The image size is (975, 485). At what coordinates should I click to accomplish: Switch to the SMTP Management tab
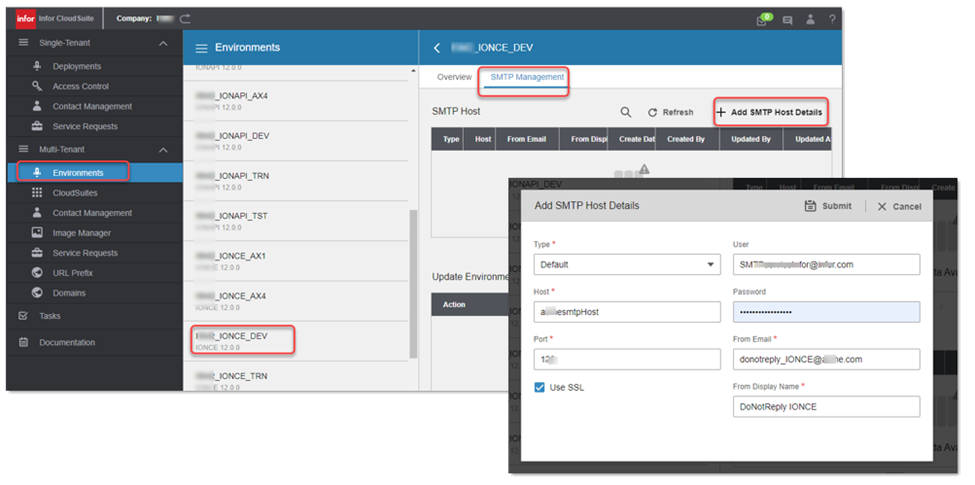point(527,77)
